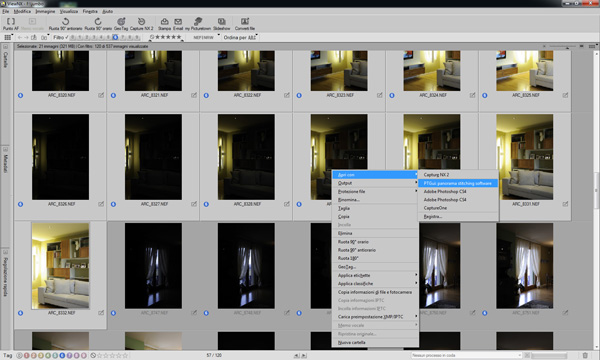The width and height of the screenshot is (600, 360).
Task: Start the Slideshow from toolbar
Action: tap(222, 24)
